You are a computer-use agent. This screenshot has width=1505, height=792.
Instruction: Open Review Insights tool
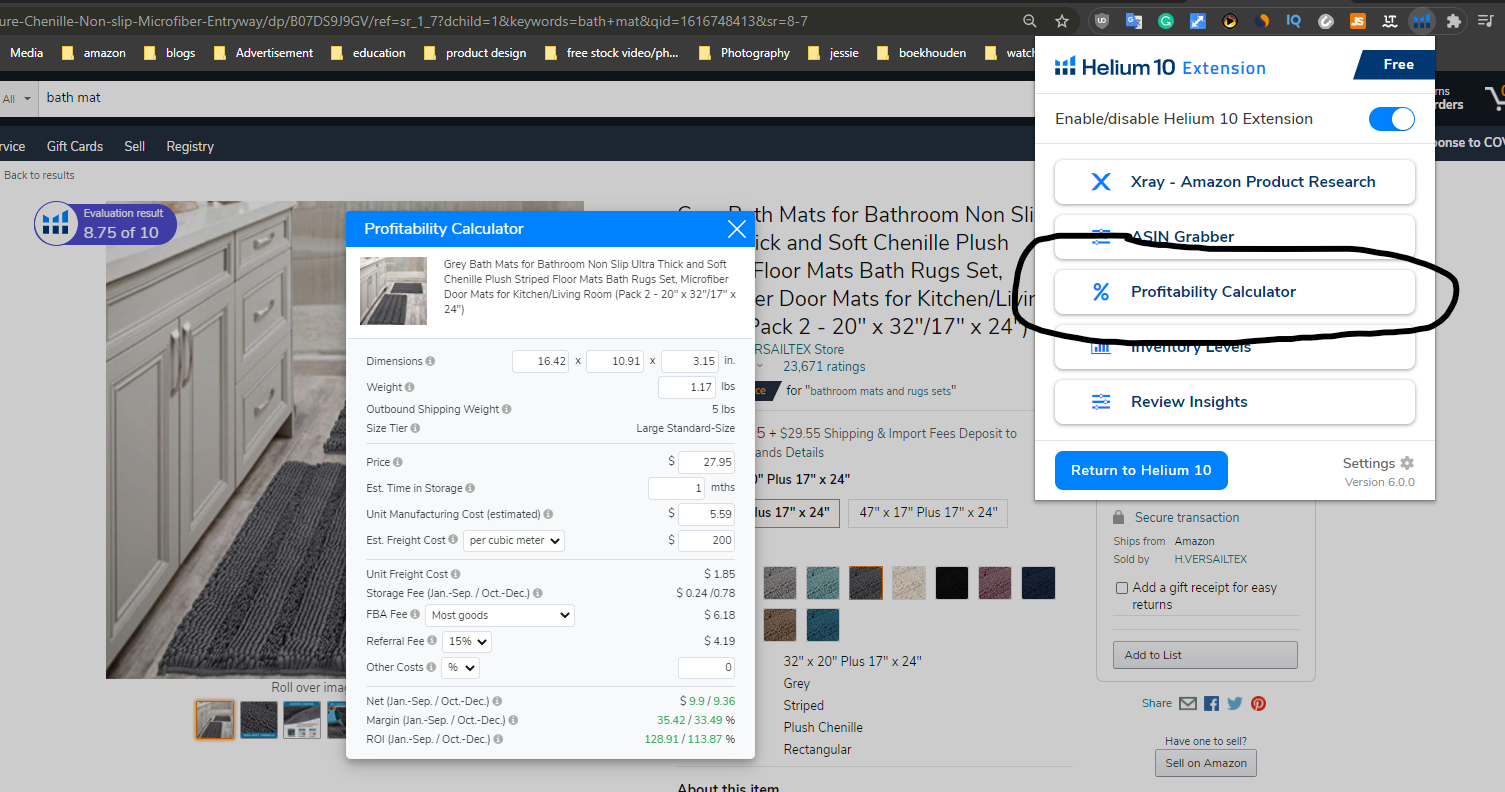tap(1235, 402)
